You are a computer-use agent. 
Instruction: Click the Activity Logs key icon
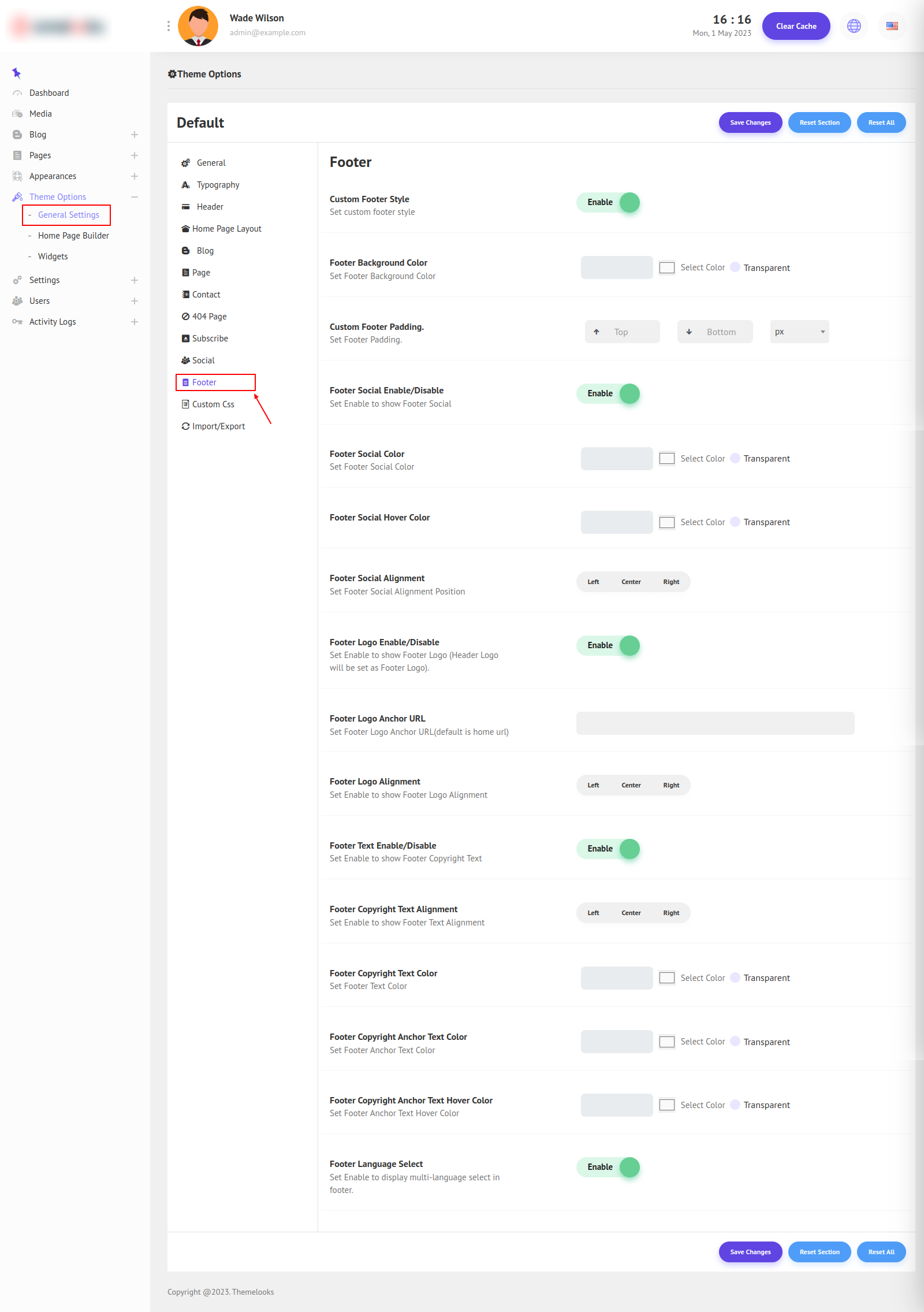point(17,322)
